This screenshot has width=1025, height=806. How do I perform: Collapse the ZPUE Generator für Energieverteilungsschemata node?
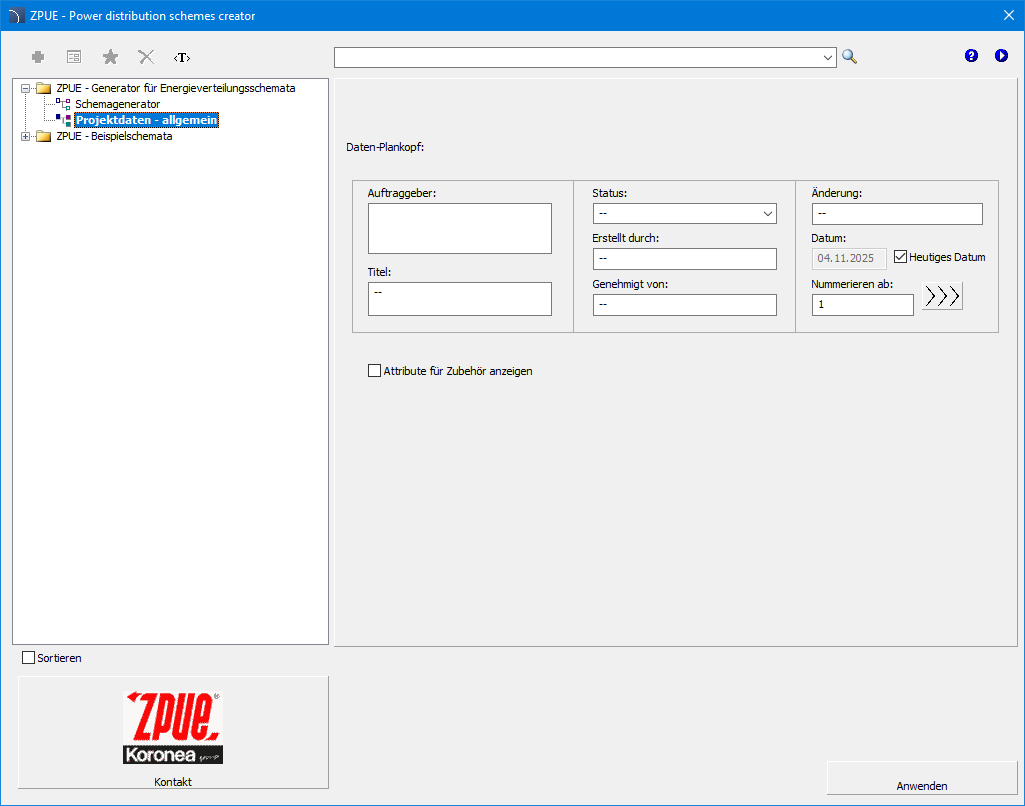coord(26,88)
